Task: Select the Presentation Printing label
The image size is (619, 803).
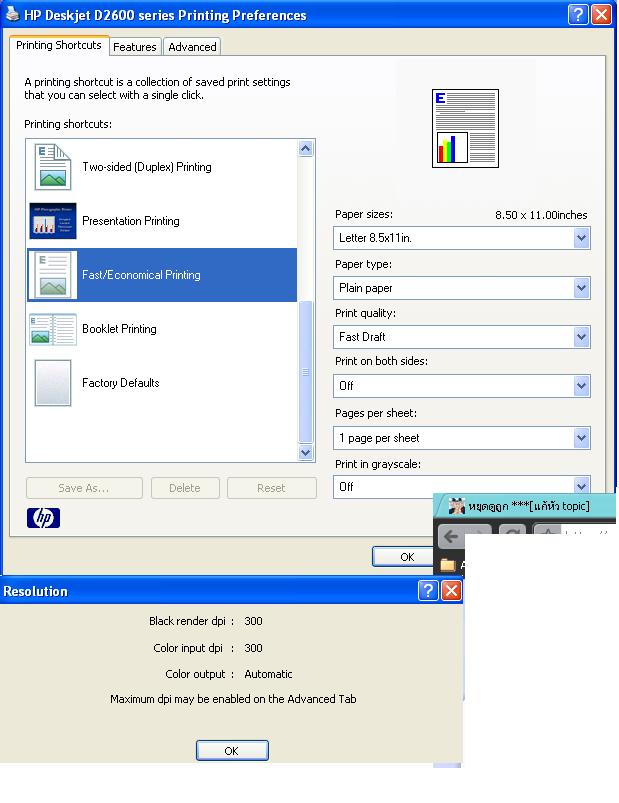Action: tap(131, 221)
